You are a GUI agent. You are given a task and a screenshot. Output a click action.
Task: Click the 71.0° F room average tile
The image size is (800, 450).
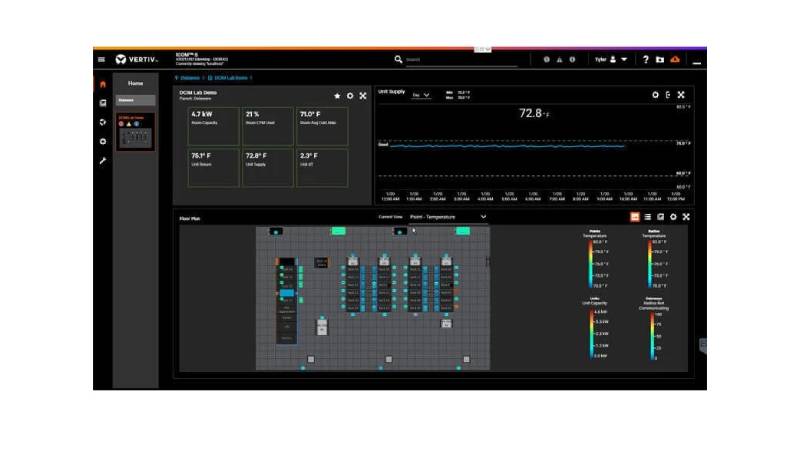pyautogui.click(x=322, y=127)
